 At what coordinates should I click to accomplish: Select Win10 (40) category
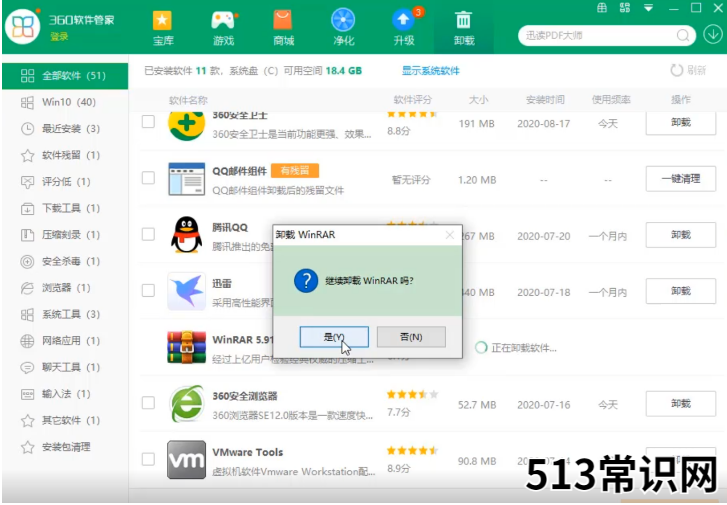pyautogui.click(x=65, y=102)
